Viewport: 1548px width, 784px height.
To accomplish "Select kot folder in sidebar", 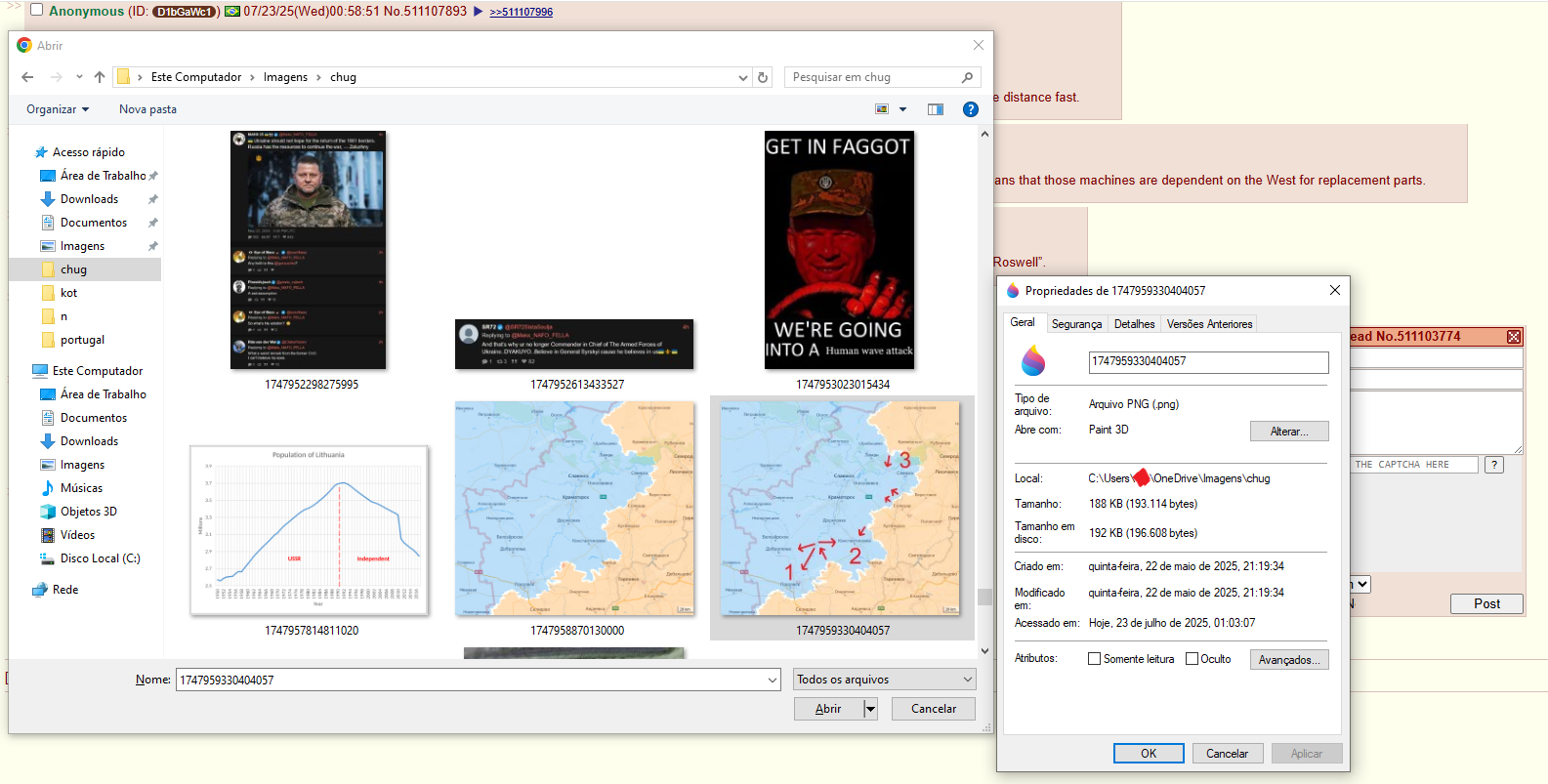I will (68, 293).
